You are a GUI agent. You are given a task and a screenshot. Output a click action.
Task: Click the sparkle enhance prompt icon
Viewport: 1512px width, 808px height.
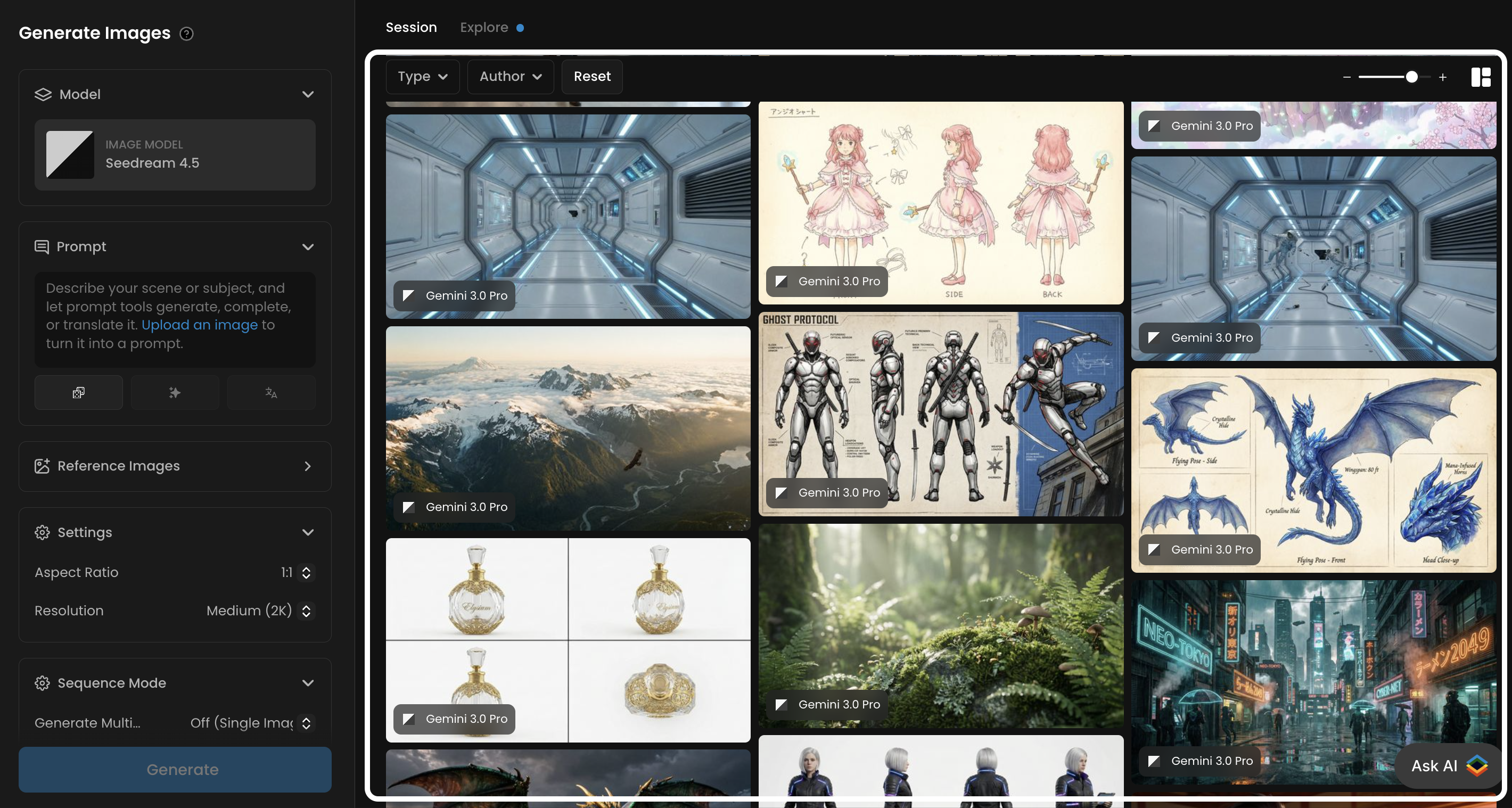click(x=175, y=393)
